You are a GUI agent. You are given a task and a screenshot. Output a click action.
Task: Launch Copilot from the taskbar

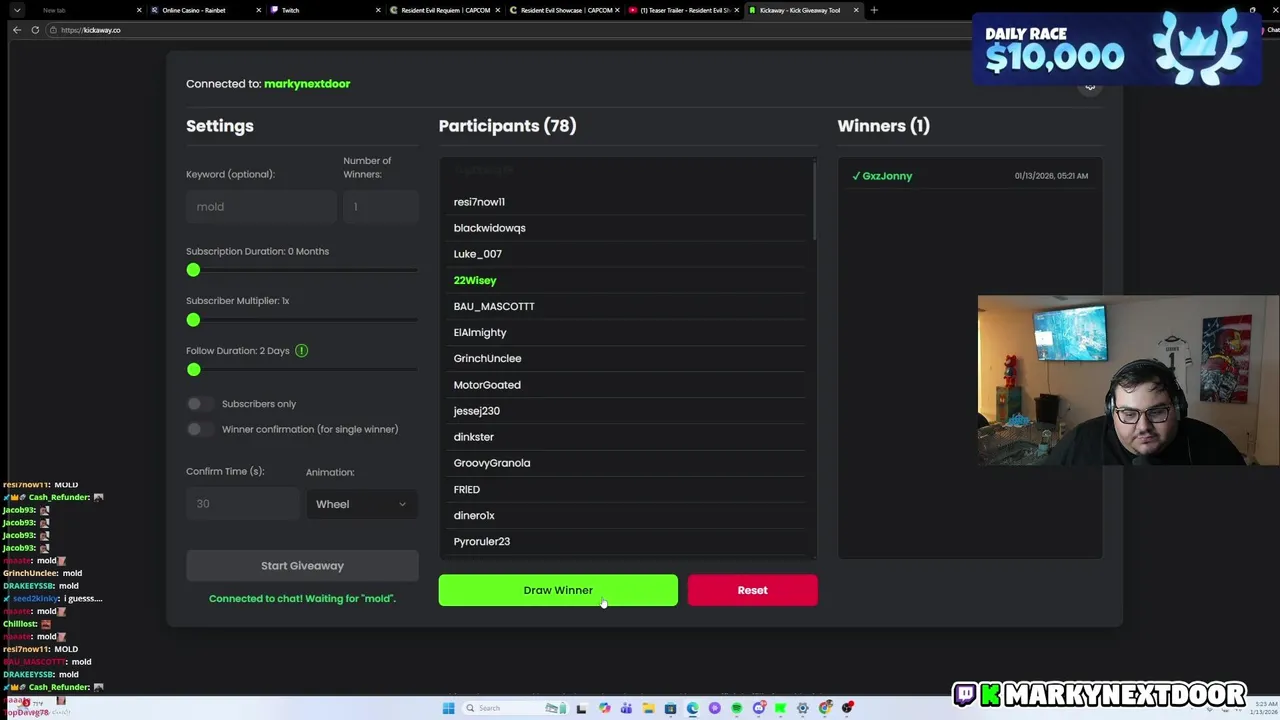604,708
